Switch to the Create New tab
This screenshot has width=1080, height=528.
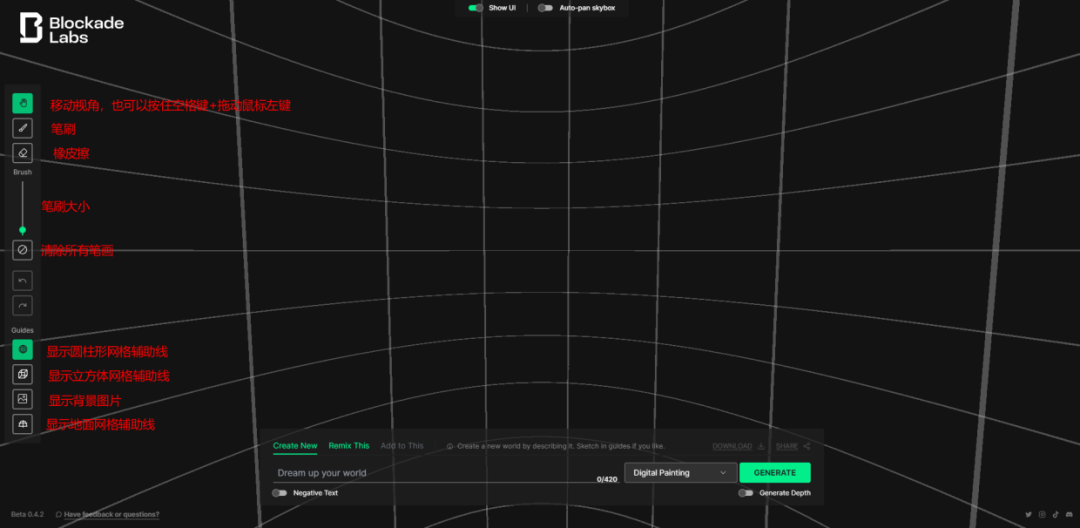tap(295, 446)
